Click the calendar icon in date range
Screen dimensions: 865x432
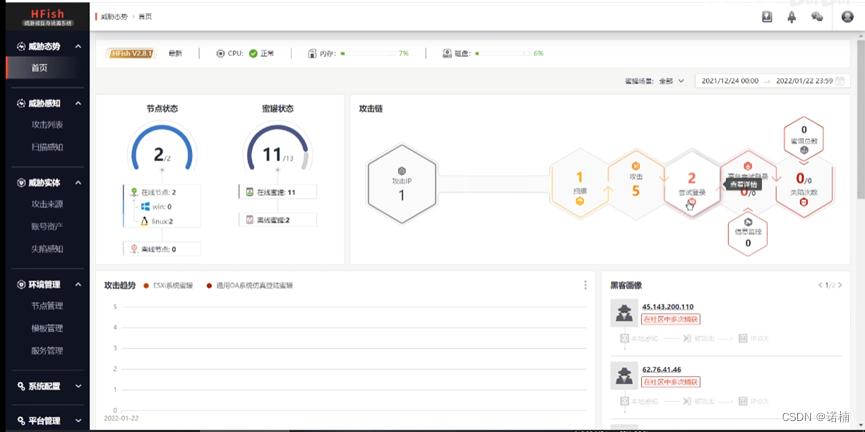click(840, 81)
